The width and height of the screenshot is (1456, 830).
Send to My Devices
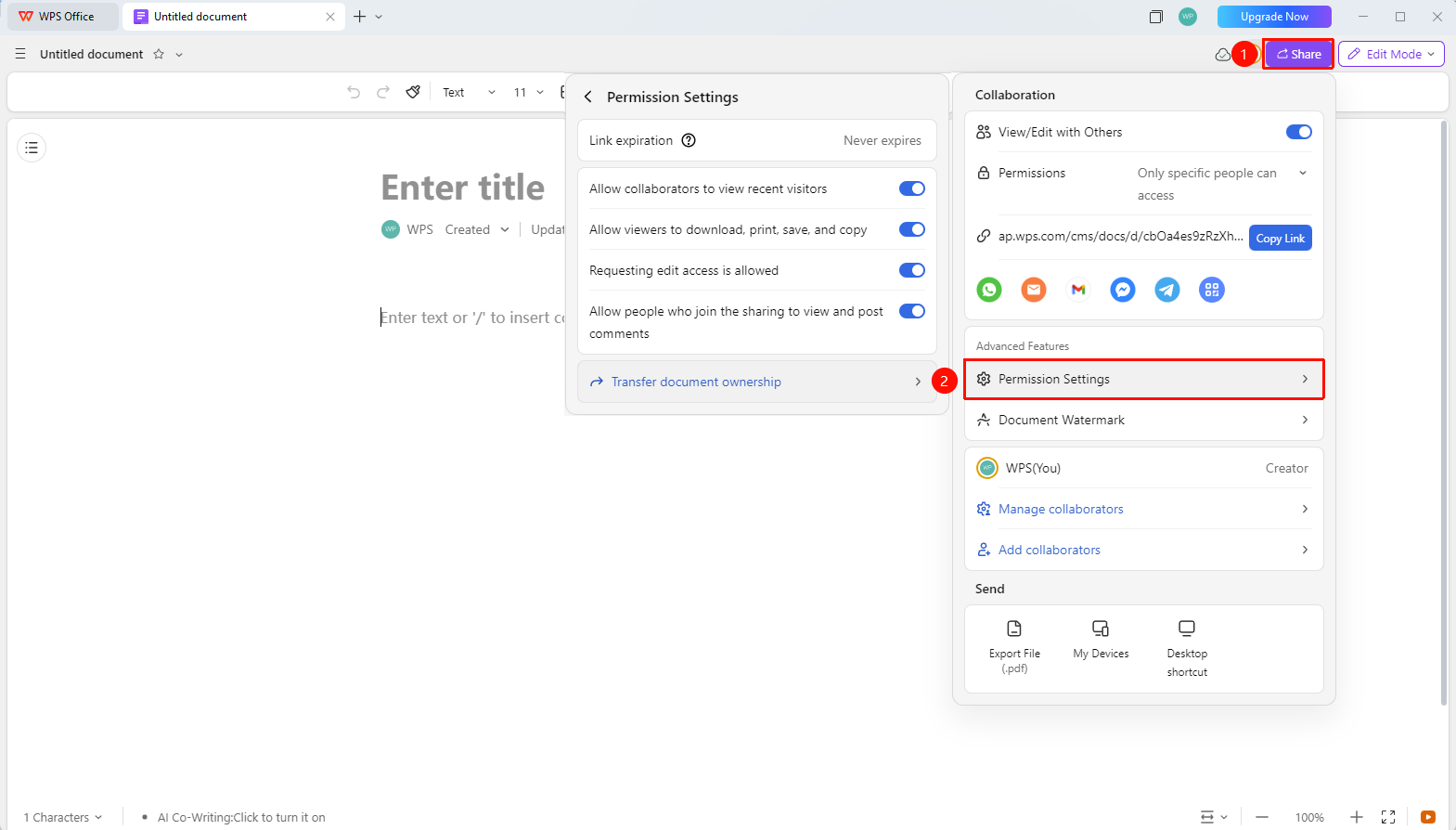[1101, 640]
